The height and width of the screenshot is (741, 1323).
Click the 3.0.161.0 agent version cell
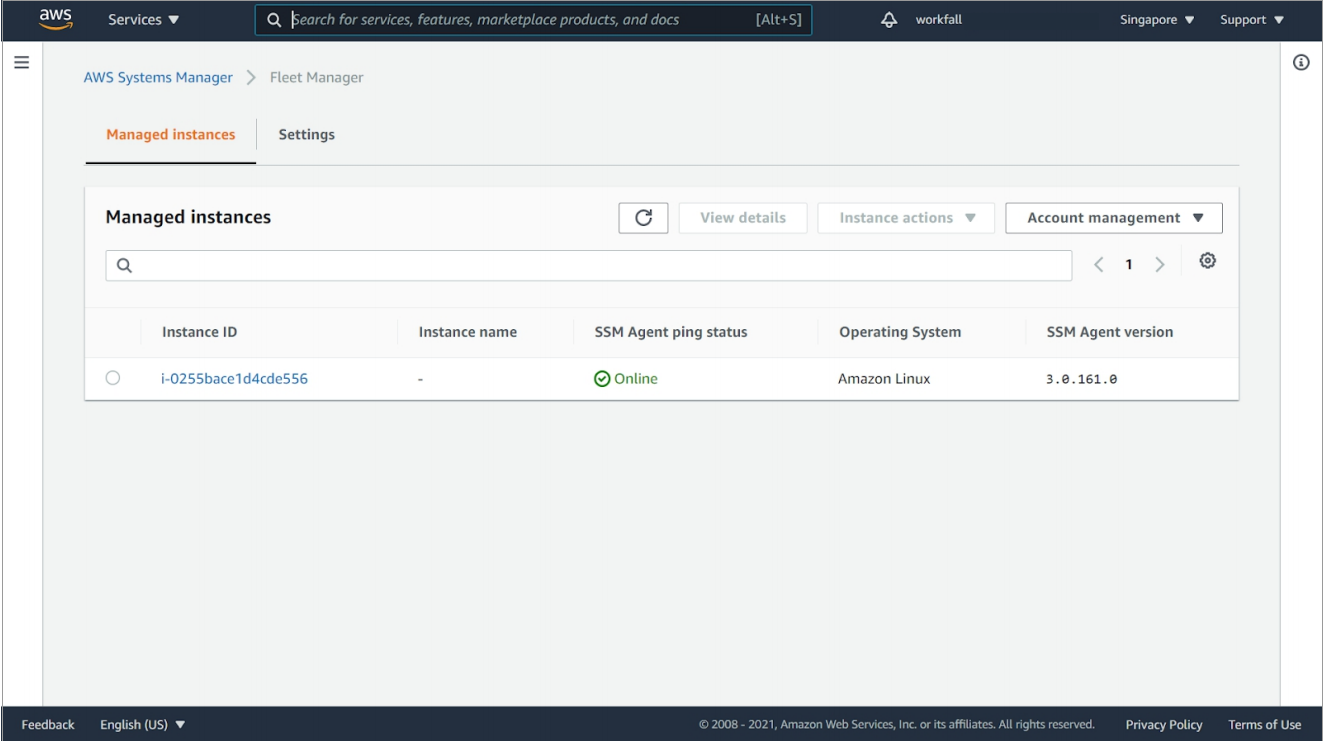[1081, 380]
